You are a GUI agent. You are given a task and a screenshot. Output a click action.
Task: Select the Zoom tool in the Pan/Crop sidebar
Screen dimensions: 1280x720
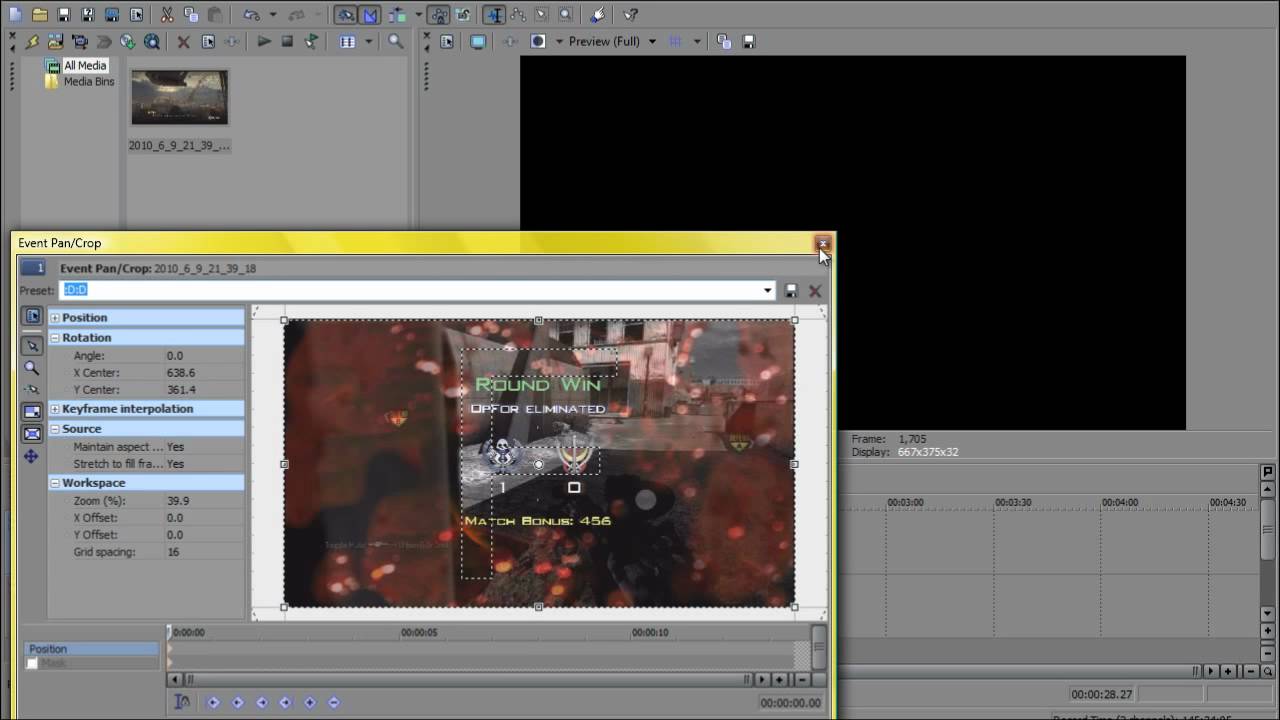coord(32,368)
